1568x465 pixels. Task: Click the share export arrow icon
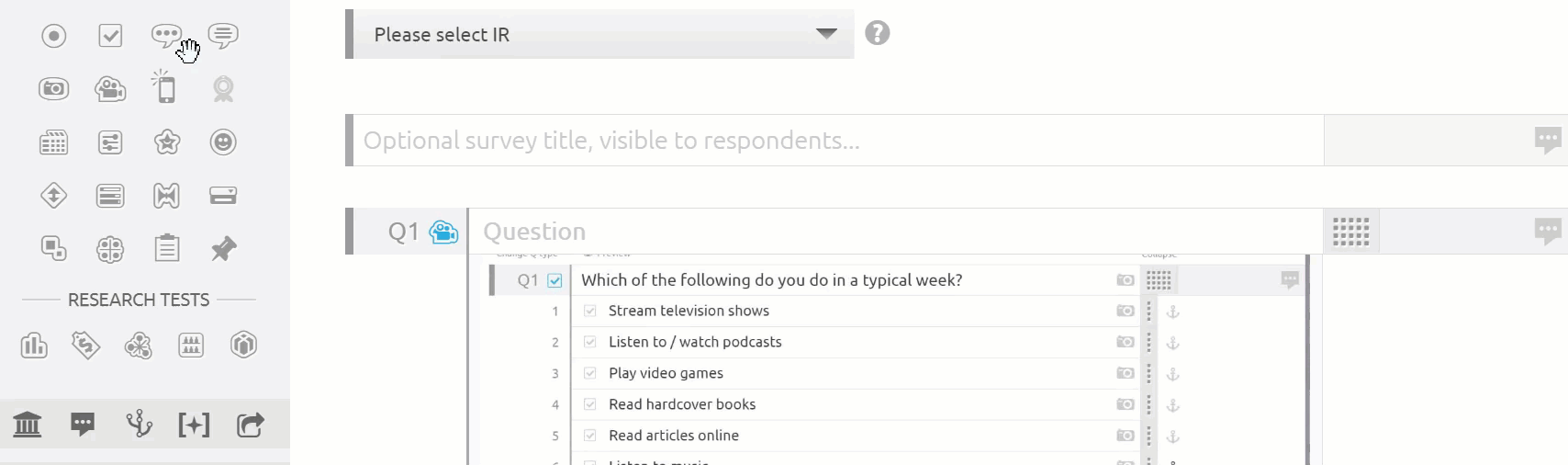(x=251, y=425)
